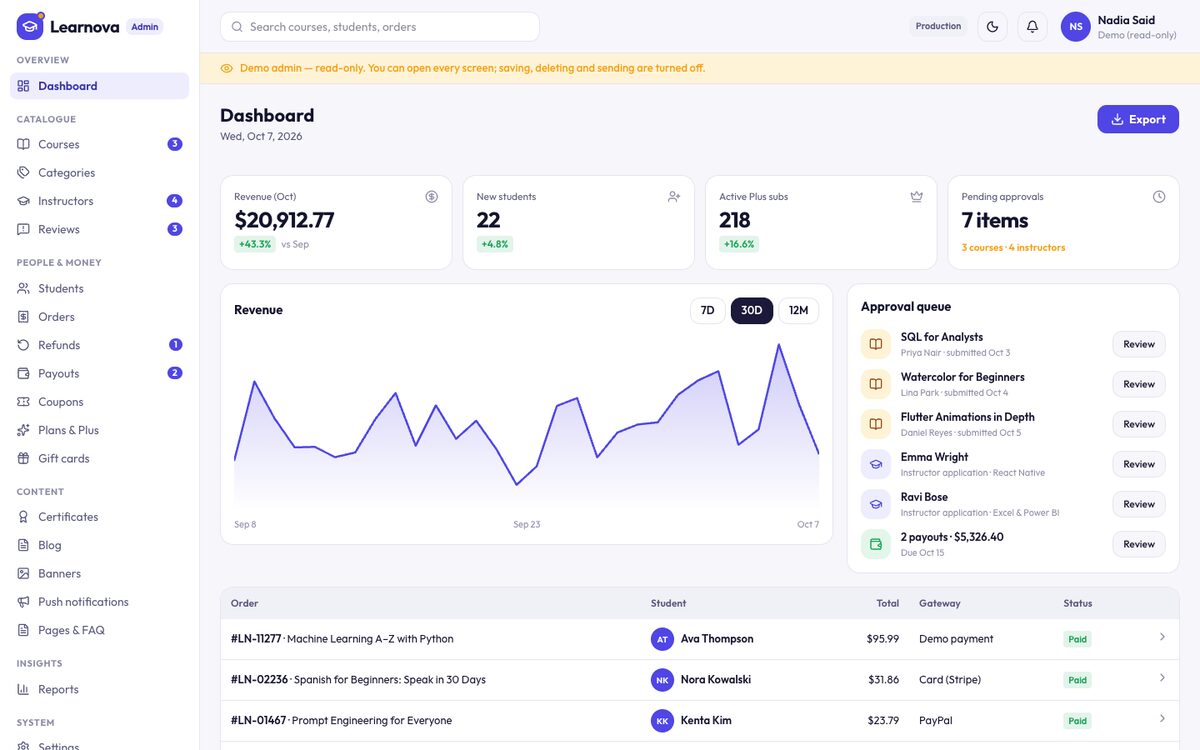Expand order #LN-02236 row chevron
The height and width of the screenshot is (750, 1200).
tap(1162, 678)
